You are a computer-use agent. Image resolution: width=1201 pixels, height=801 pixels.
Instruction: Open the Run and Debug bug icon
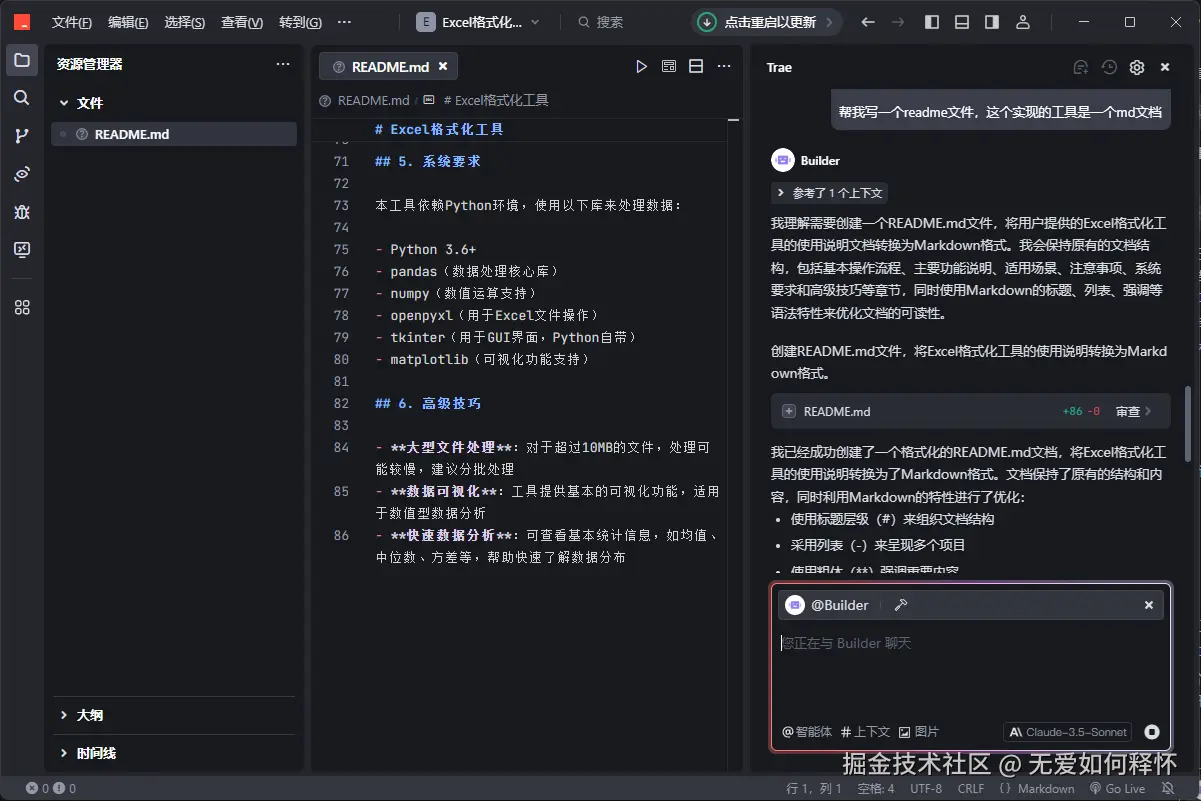pyautogui.click(x=22, y=212)
